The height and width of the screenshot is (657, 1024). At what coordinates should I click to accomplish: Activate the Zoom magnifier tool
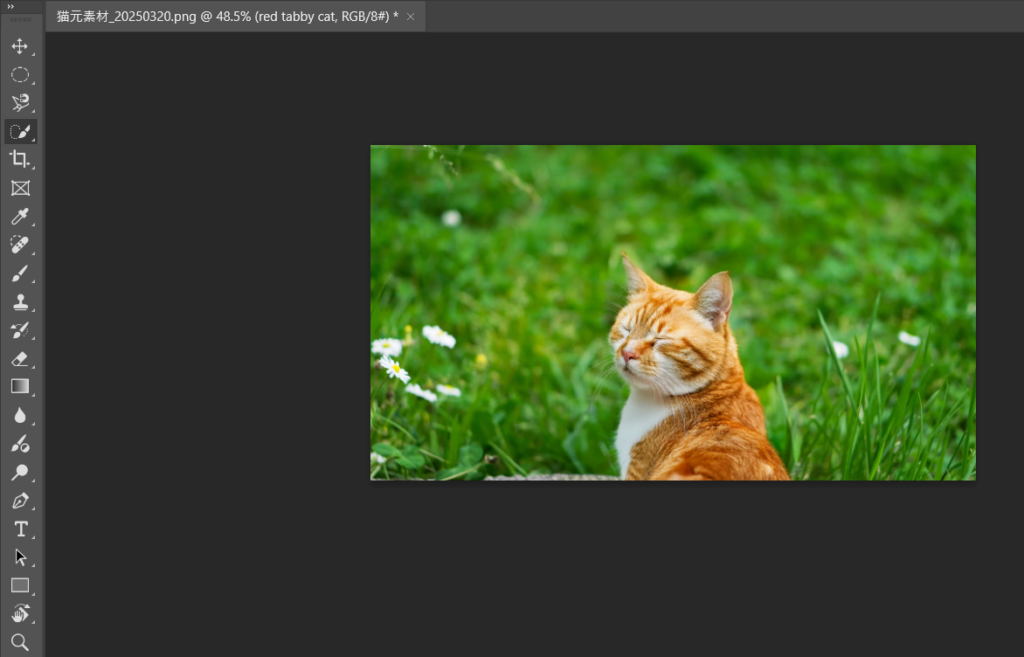[20, 641]
